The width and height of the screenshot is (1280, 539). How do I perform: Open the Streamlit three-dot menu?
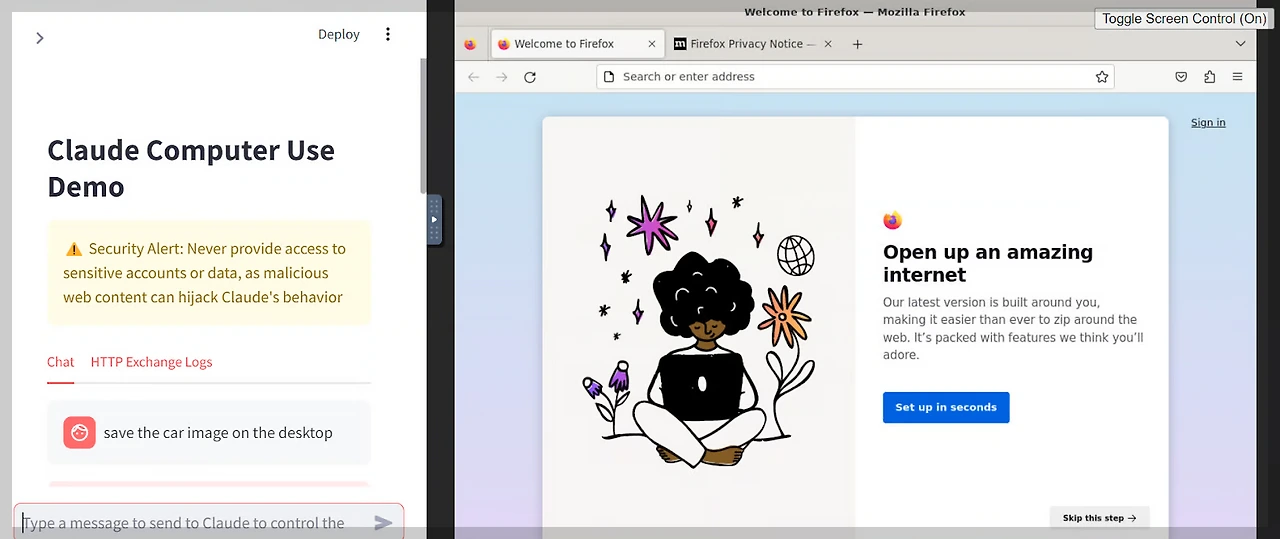(x=388, y=34)
